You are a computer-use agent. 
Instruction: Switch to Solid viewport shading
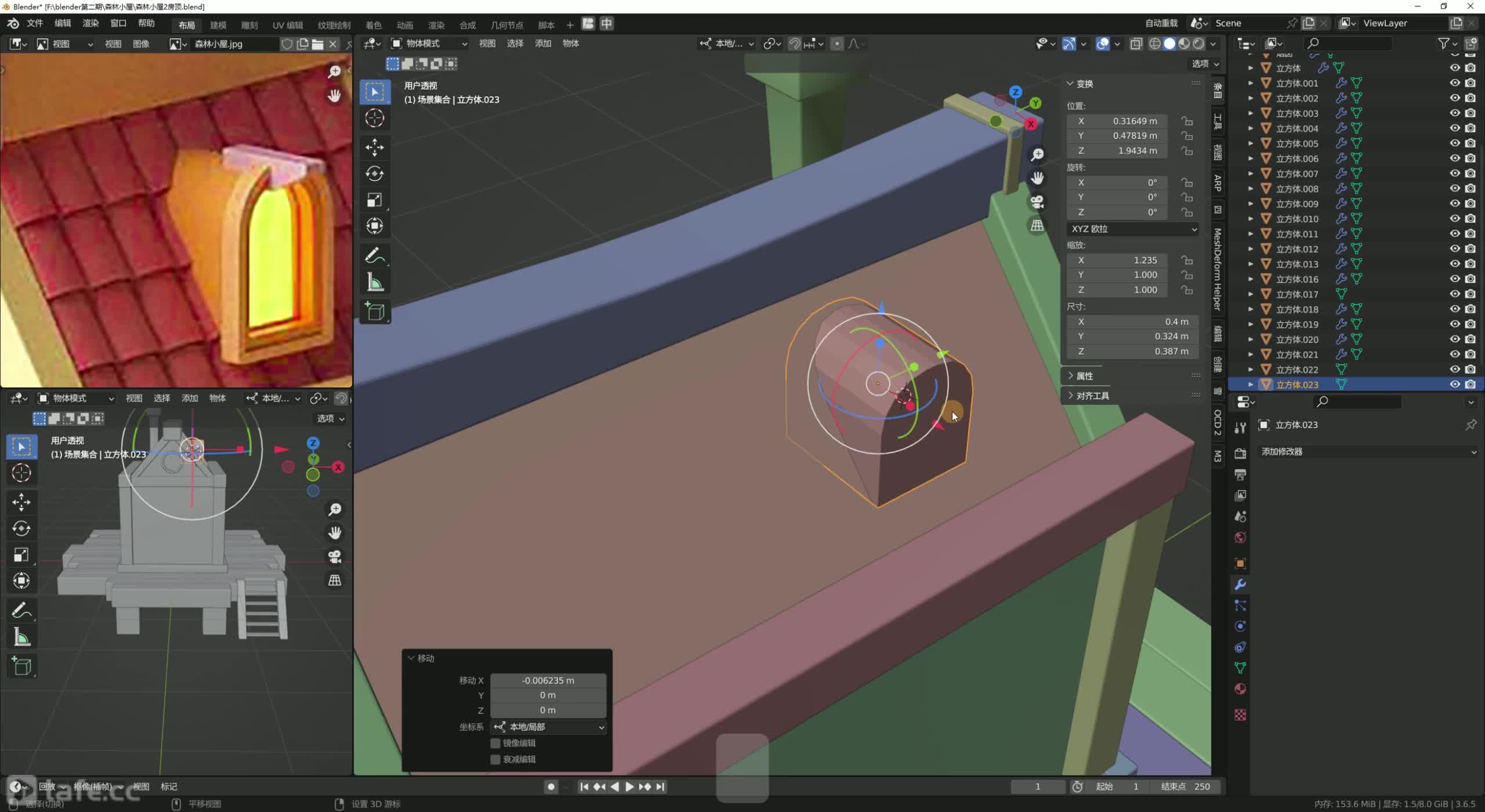click(x=1169, y=43)
